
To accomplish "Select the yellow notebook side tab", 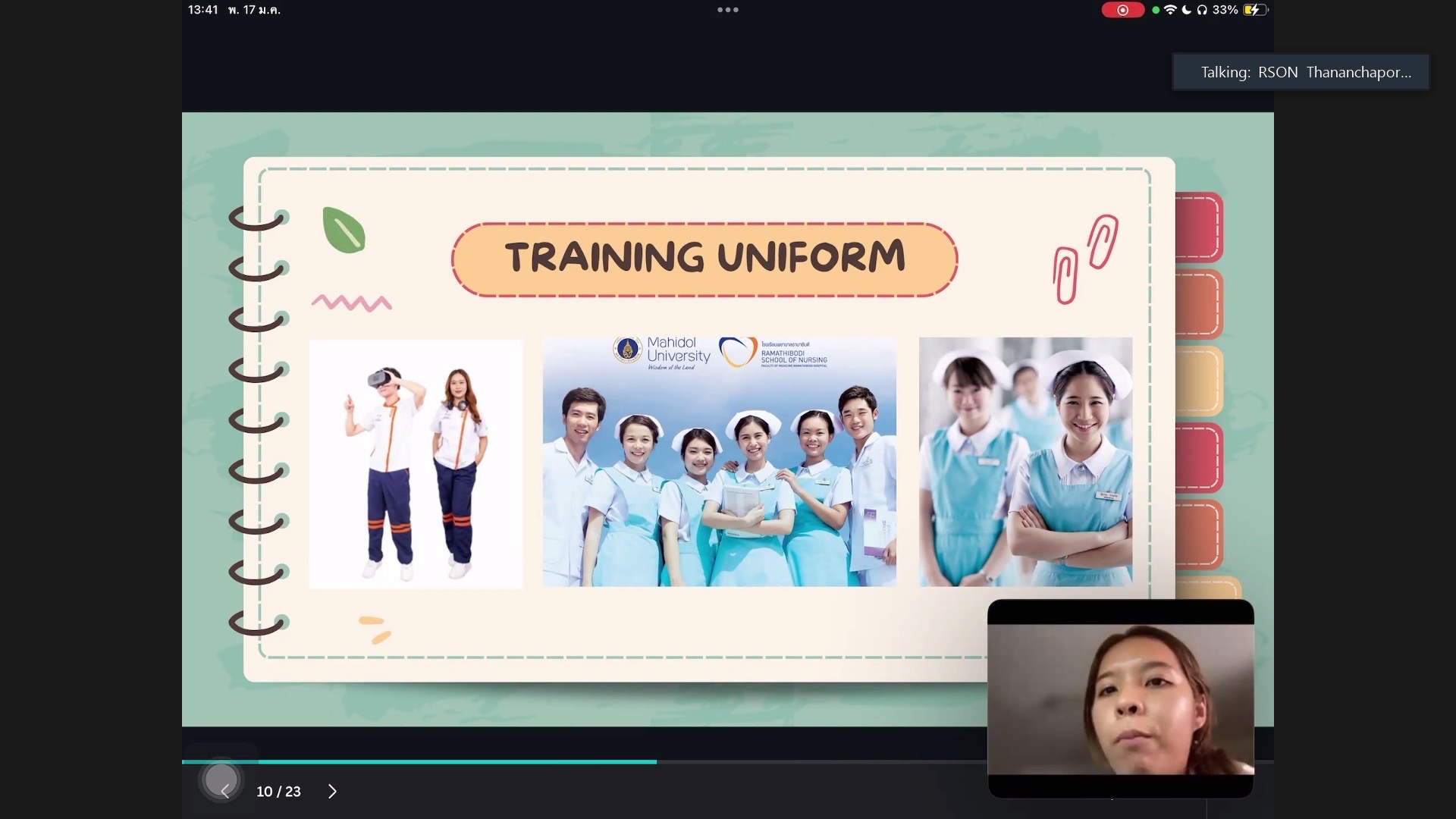I will 1199,381.
